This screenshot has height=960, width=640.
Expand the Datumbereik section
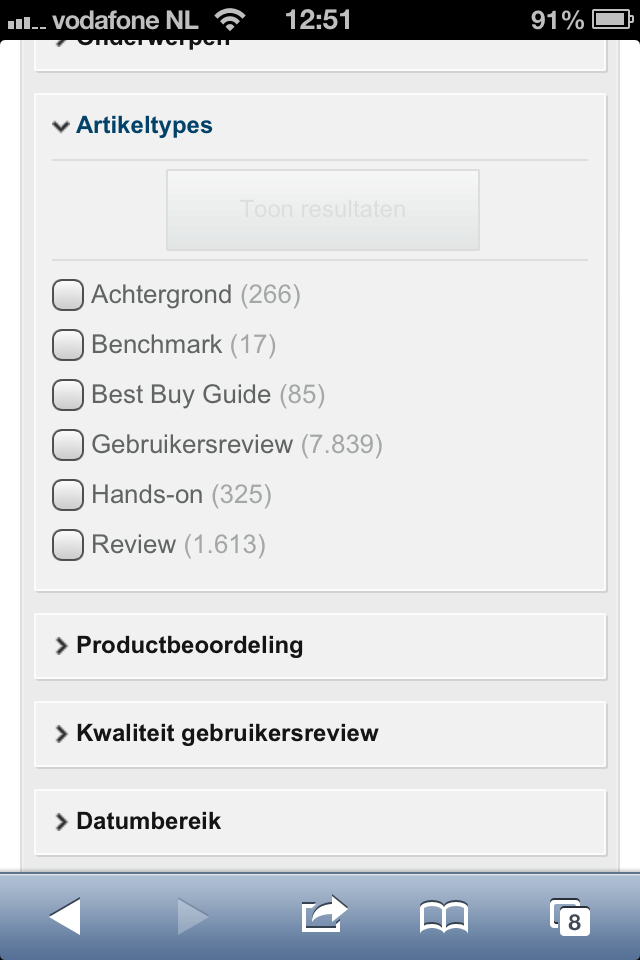tap(320, 822)
